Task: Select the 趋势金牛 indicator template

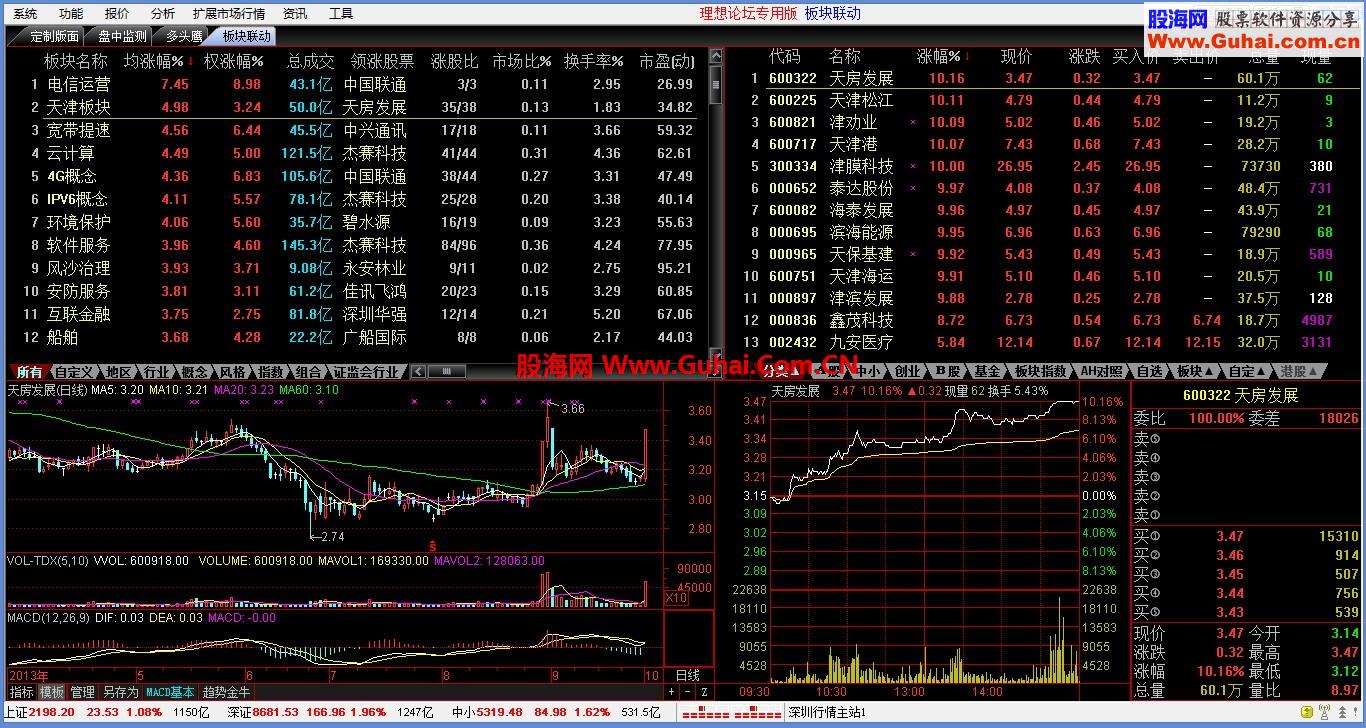Action: point(227,692)
